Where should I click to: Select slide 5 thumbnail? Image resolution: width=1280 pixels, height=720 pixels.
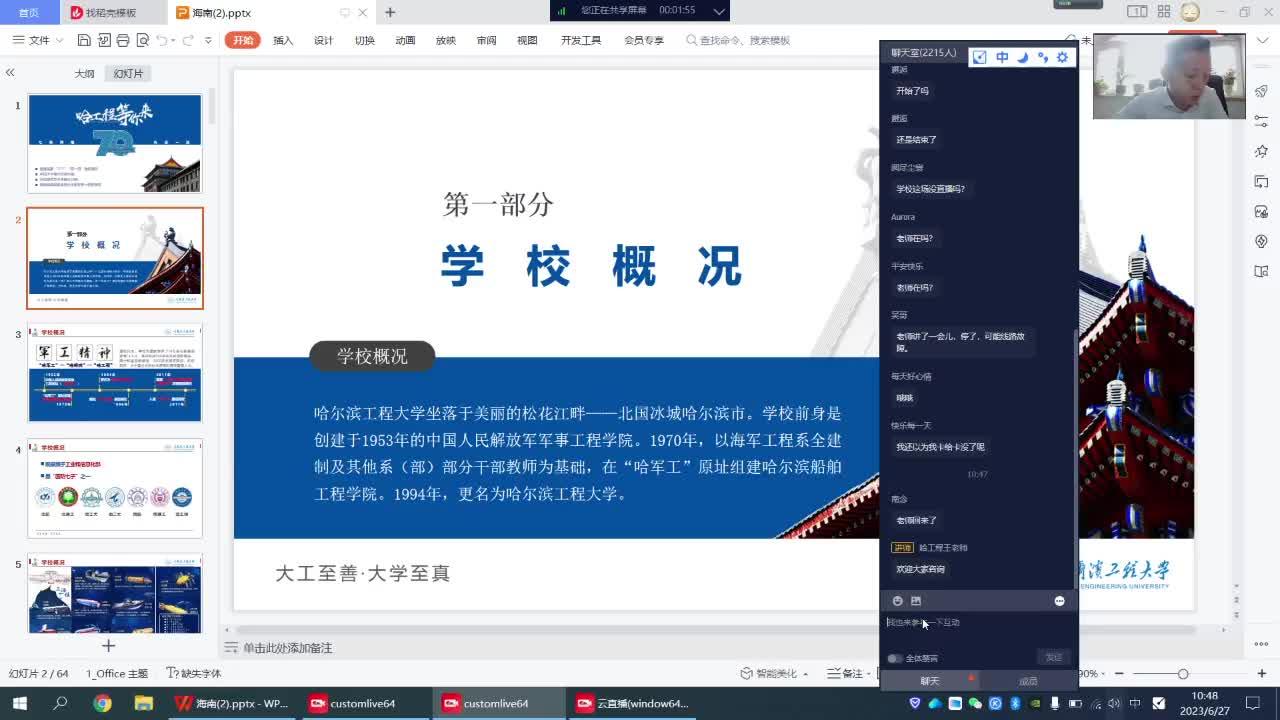pos(115,594)
